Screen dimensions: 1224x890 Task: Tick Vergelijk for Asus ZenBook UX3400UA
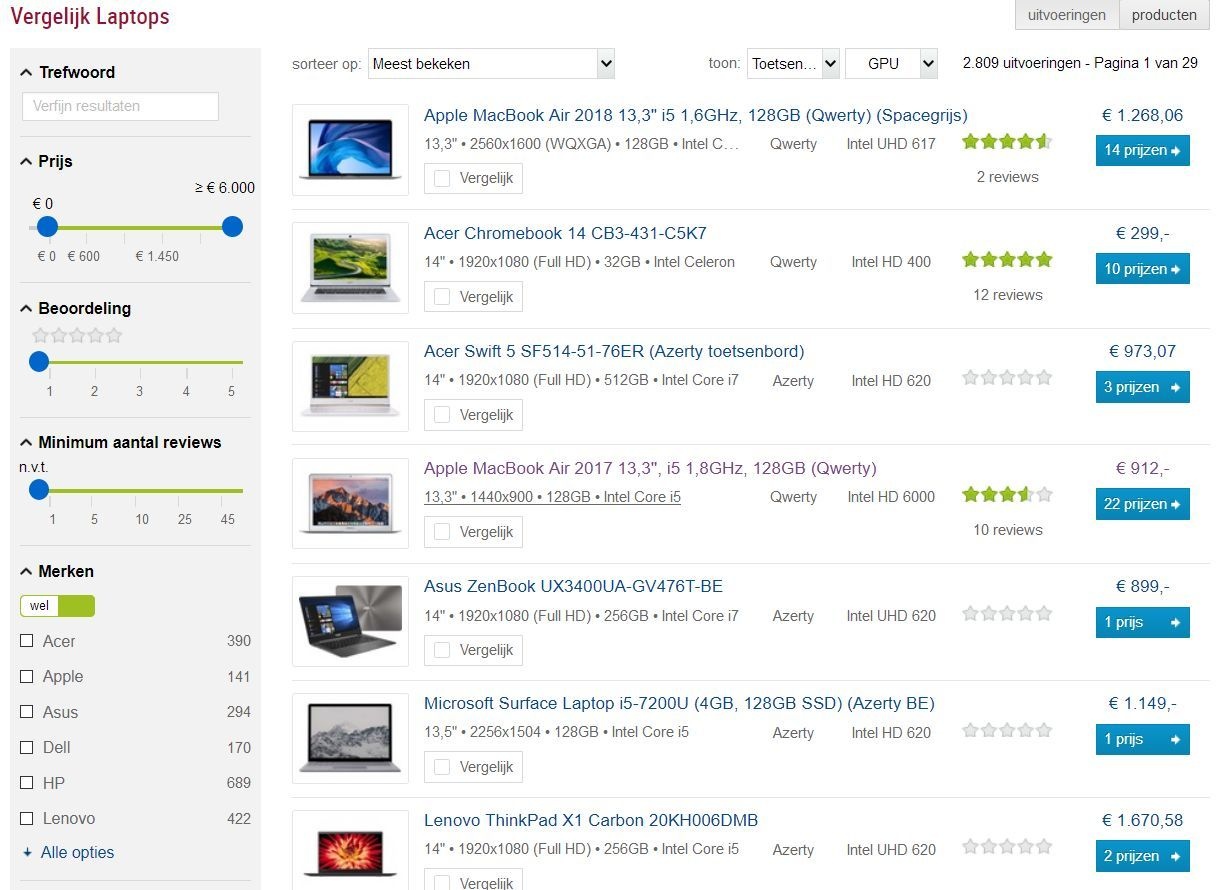[442, 650]
